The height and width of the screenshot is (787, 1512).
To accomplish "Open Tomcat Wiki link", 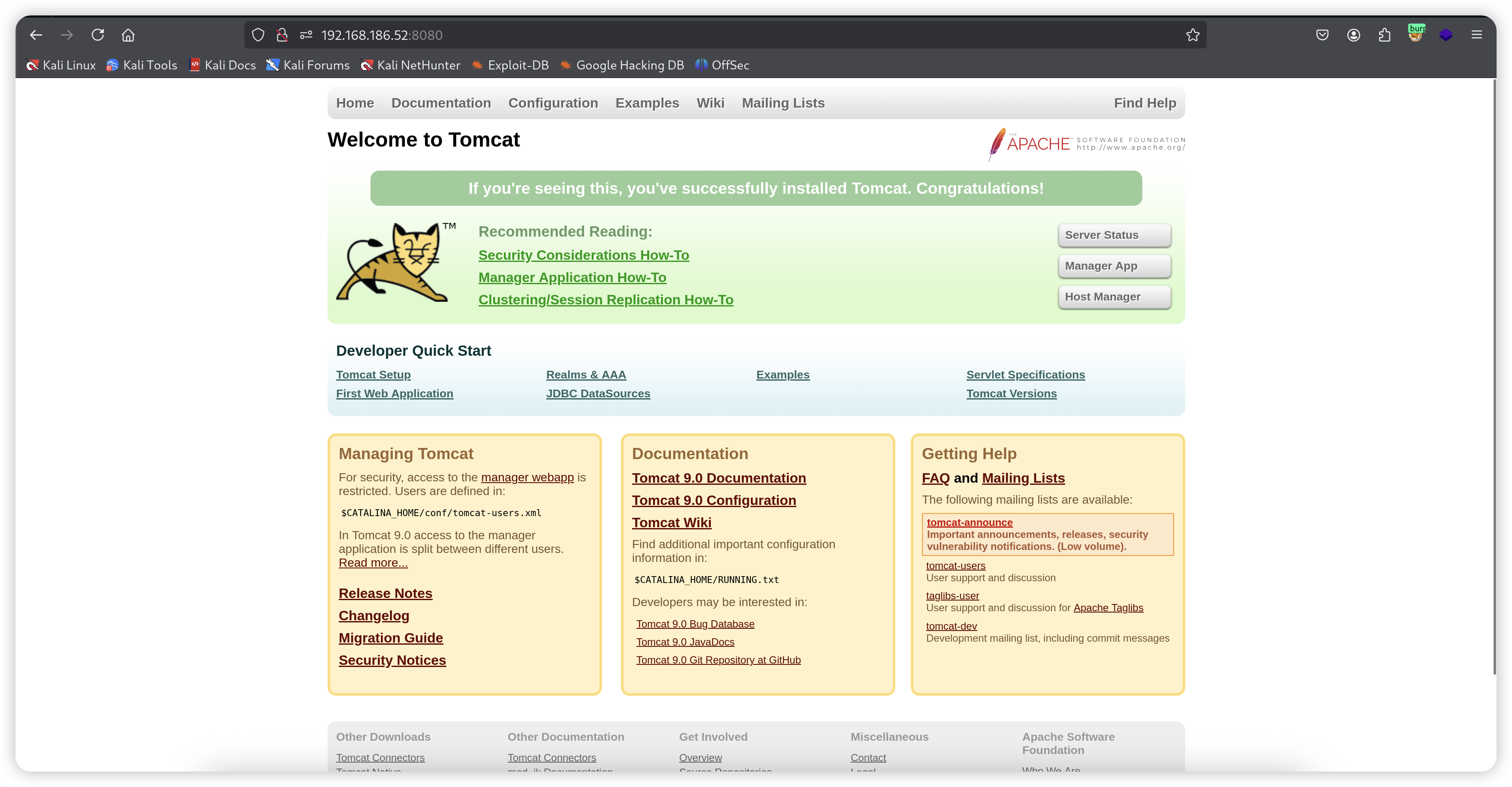I will (x=672, y=523).
